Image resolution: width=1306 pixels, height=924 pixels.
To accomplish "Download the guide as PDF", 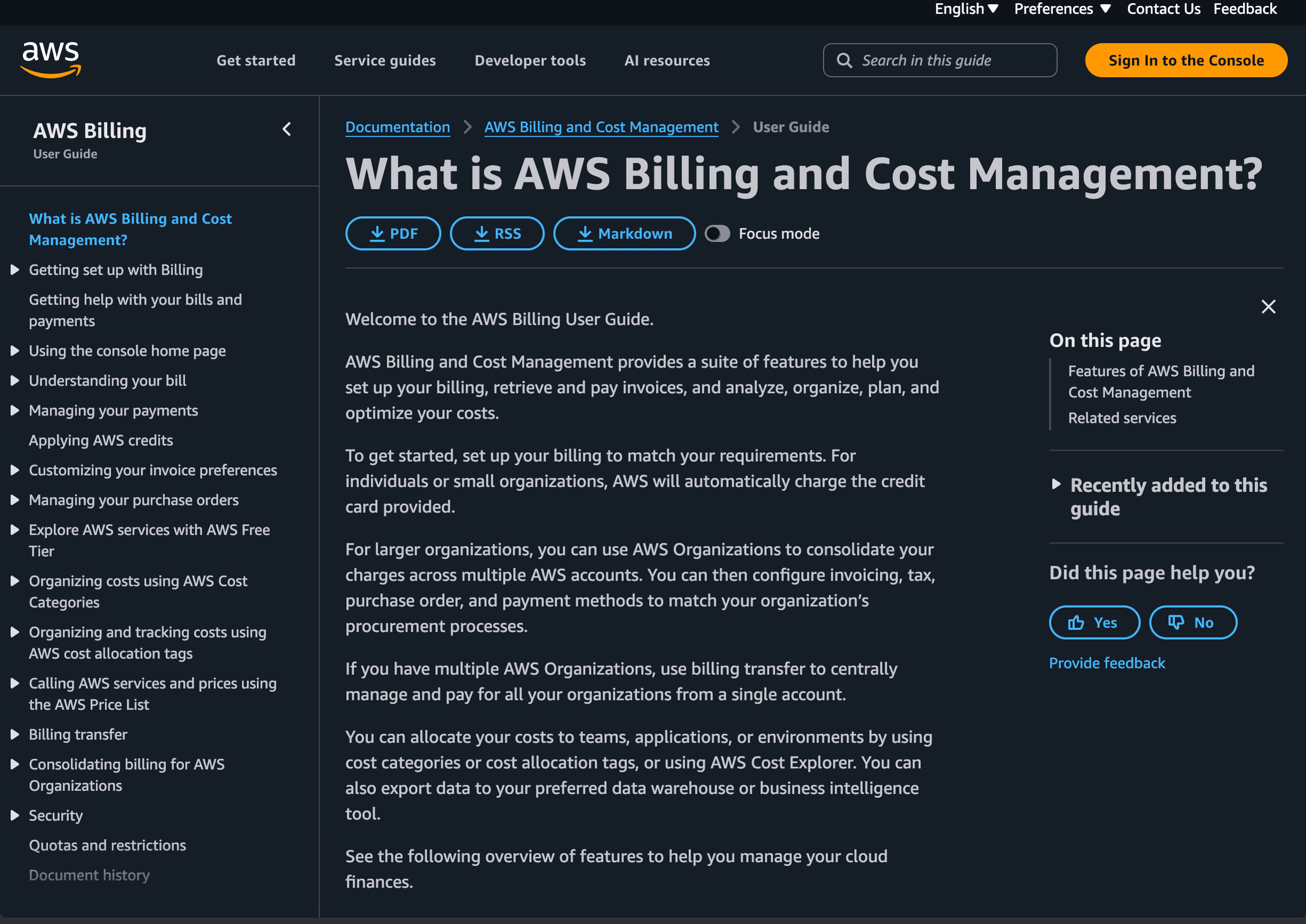I will pyautogui.click(x=393, y=233).
